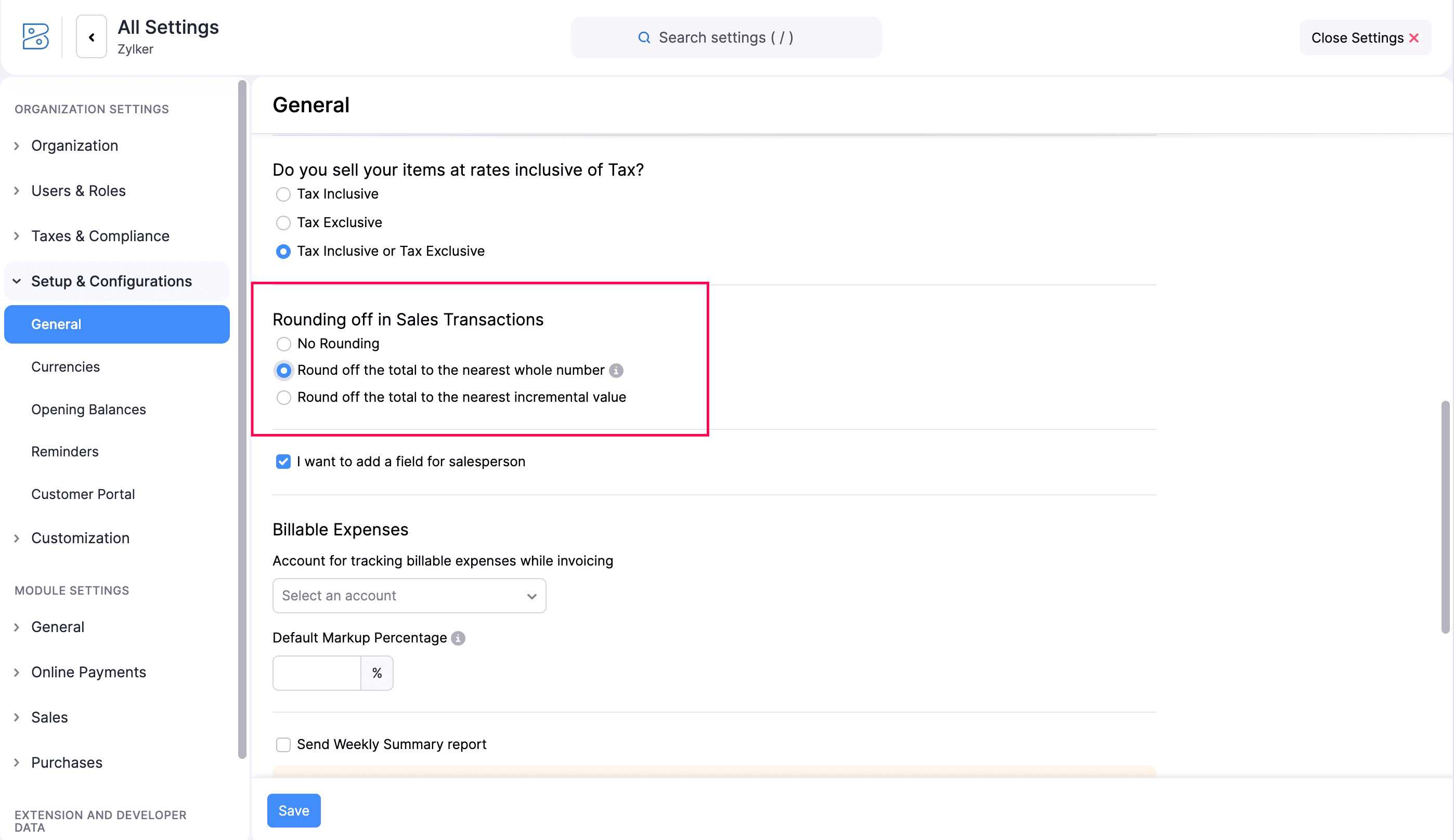
Task: Click the Default Markup Percentage input field
Action: coord(316,673)
